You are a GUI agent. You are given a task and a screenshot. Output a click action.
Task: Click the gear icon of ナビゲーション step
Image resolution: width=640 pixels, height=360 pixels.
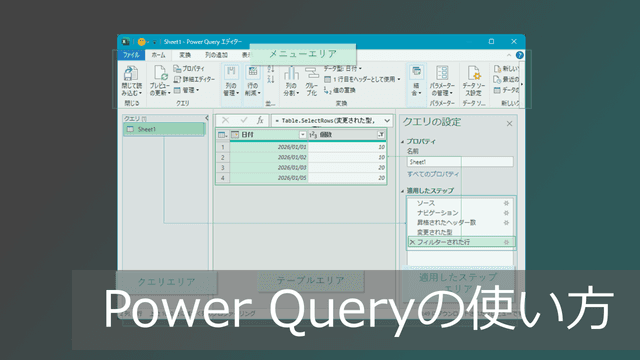click(506, 213)
